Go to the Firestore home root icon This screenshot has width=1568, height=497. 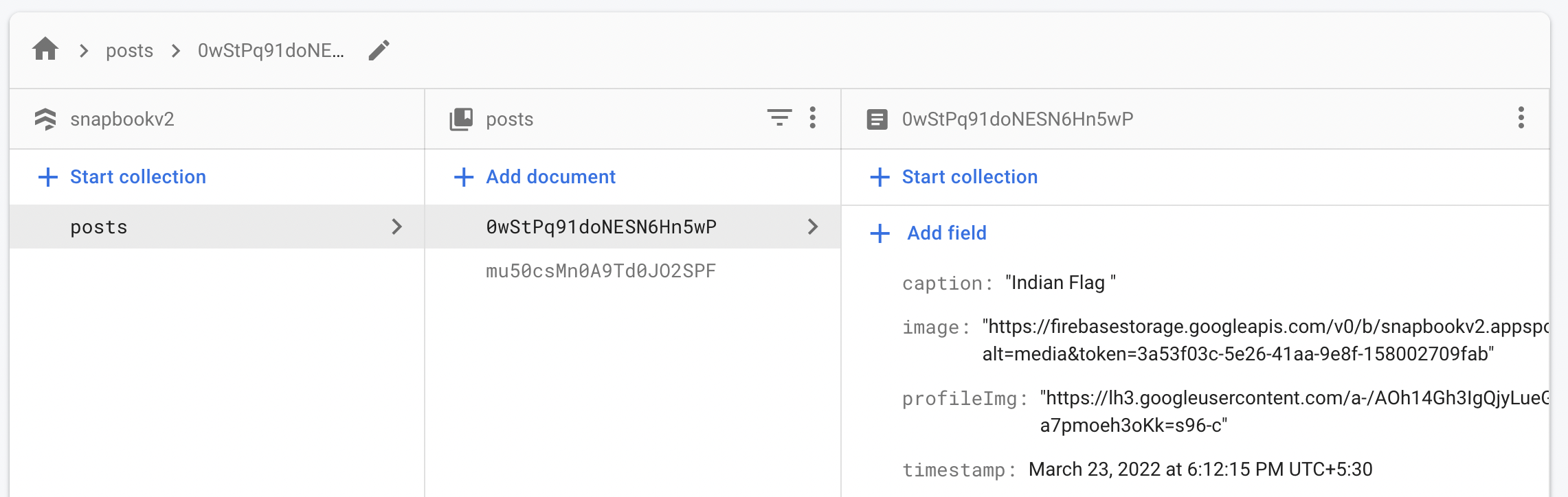(x=45, y=49)
